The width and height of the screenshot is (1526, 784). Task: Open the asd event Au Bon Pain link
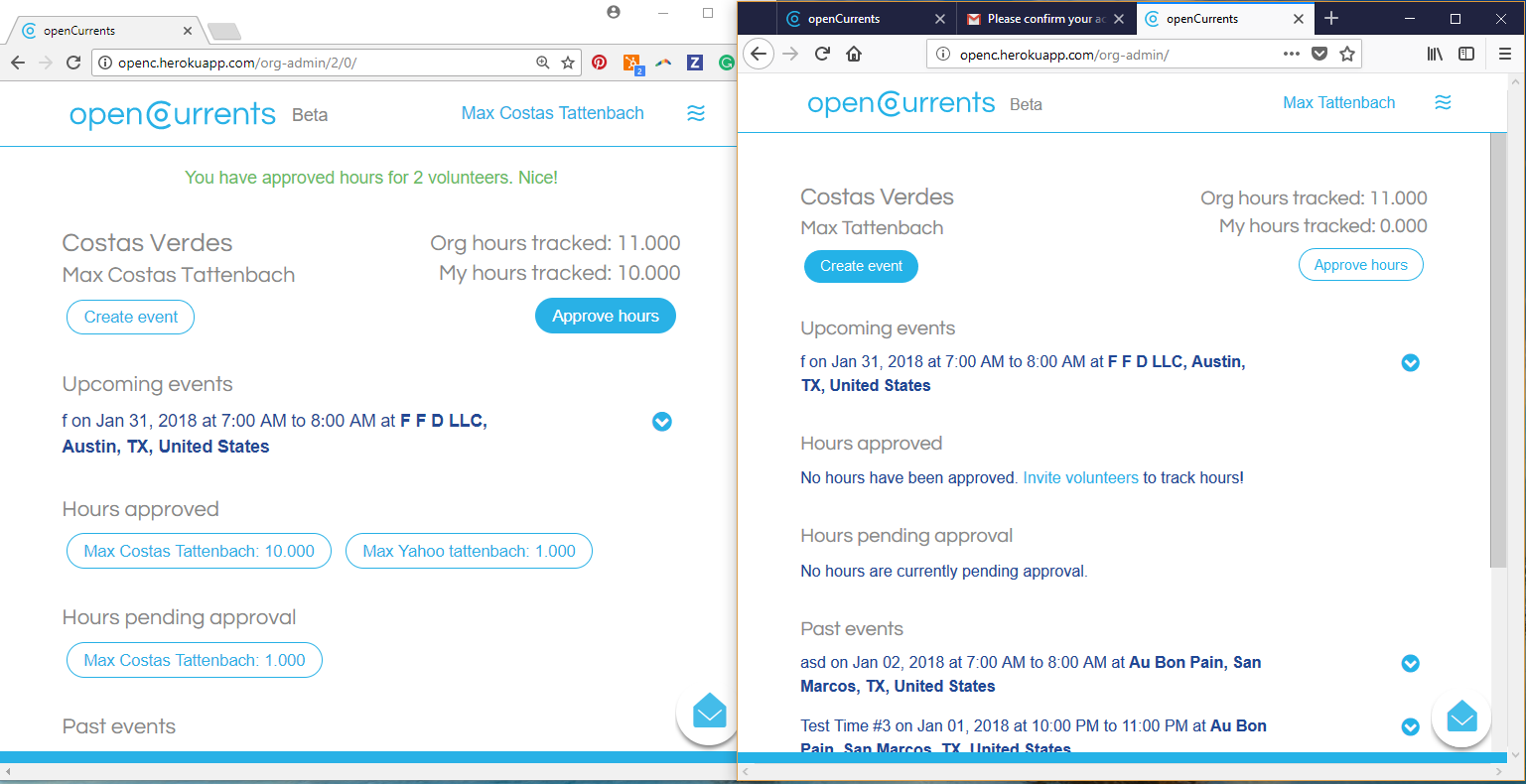1031,674
